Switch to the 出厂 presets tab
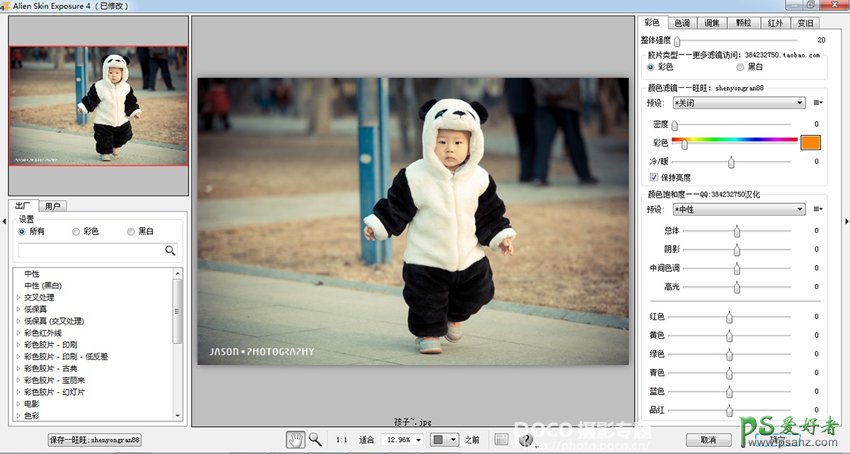 (23, 206)
